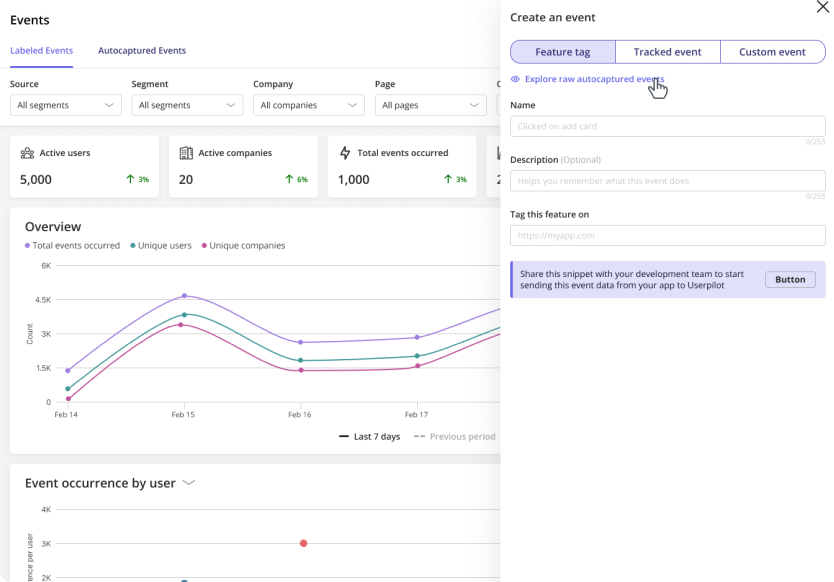Expand the Event occurrence by user chevron
The width and height of the screenshot is (834, 582).
point(188,483)
